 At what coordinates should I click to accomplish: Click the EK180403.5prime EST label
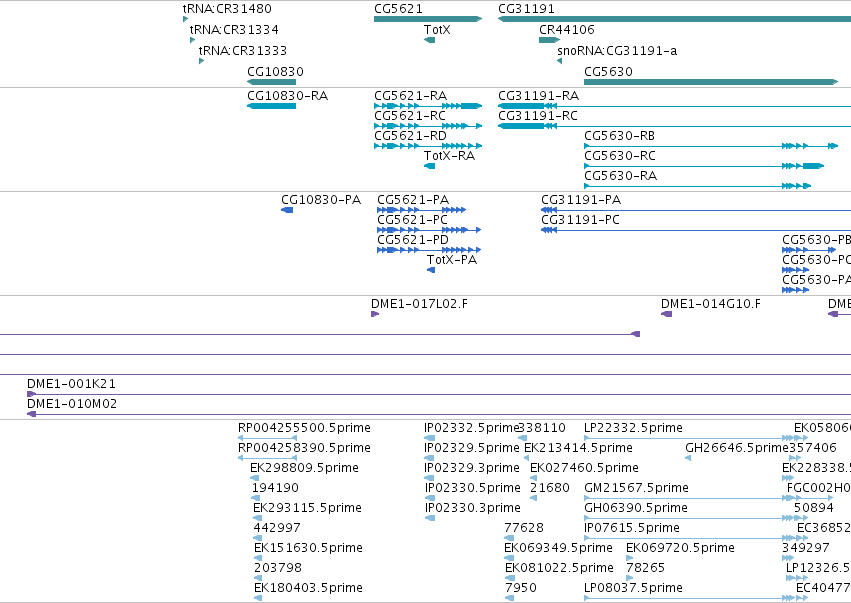(x=308, y=588)
